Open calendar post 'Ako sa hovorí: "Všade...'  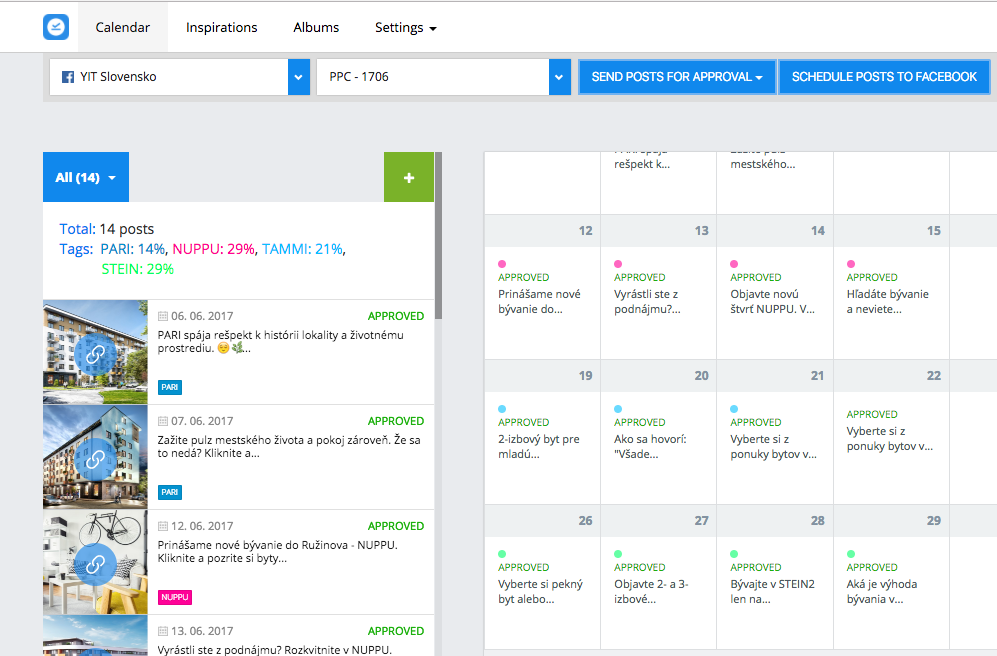click(x=650, y=447)
